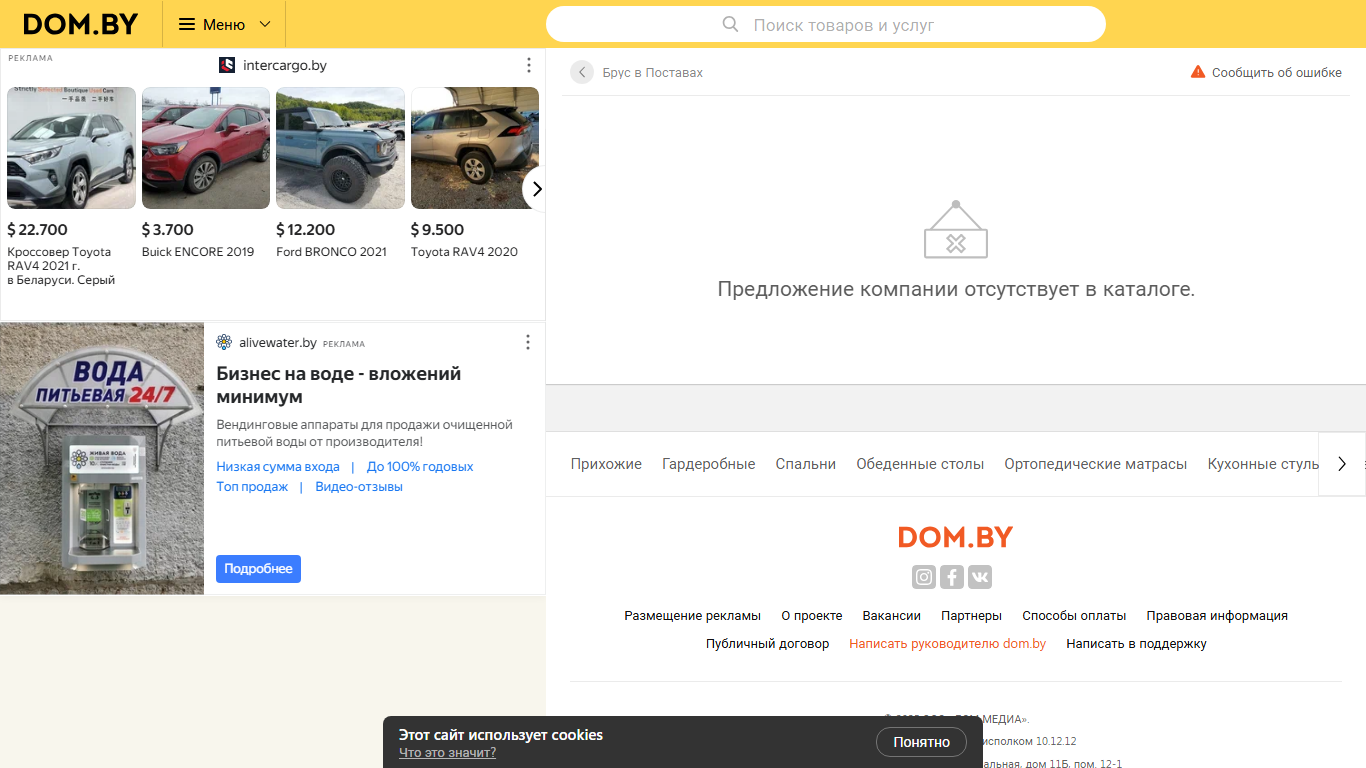Screen dimensions: 1366x768
Task: Click the warning triangle icon near Сообщить об ошибке
Action: [x=1198, y=72]
